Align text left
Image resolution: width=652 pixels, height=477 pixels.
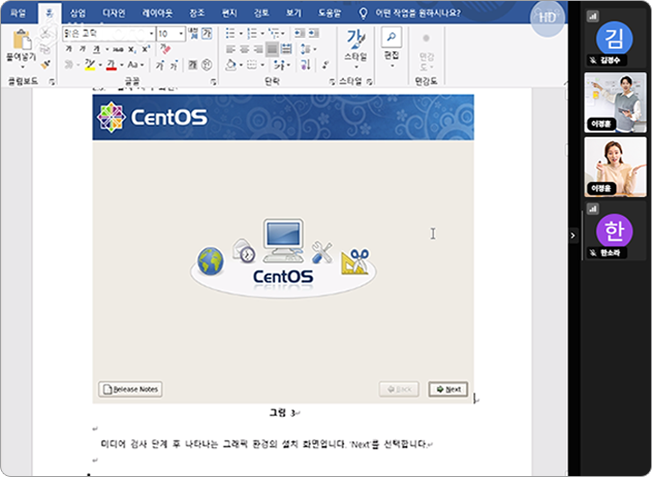pyautogui.click(x=230, y=49)
